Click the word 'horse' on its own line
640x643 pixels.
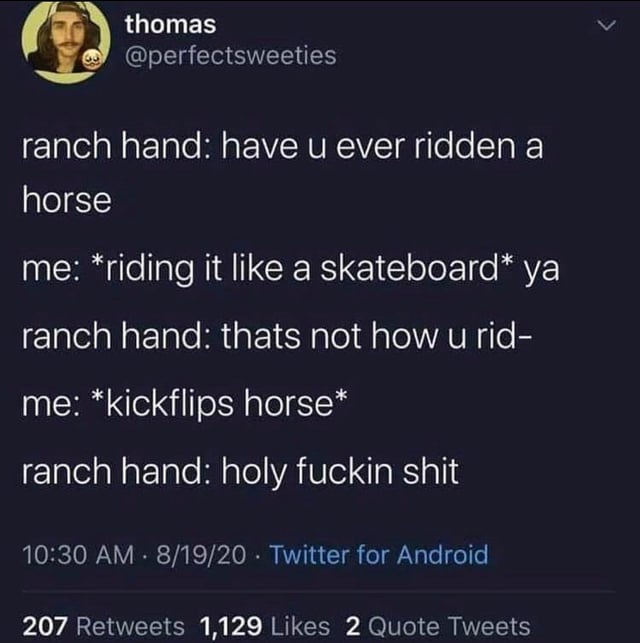point(67,200)
